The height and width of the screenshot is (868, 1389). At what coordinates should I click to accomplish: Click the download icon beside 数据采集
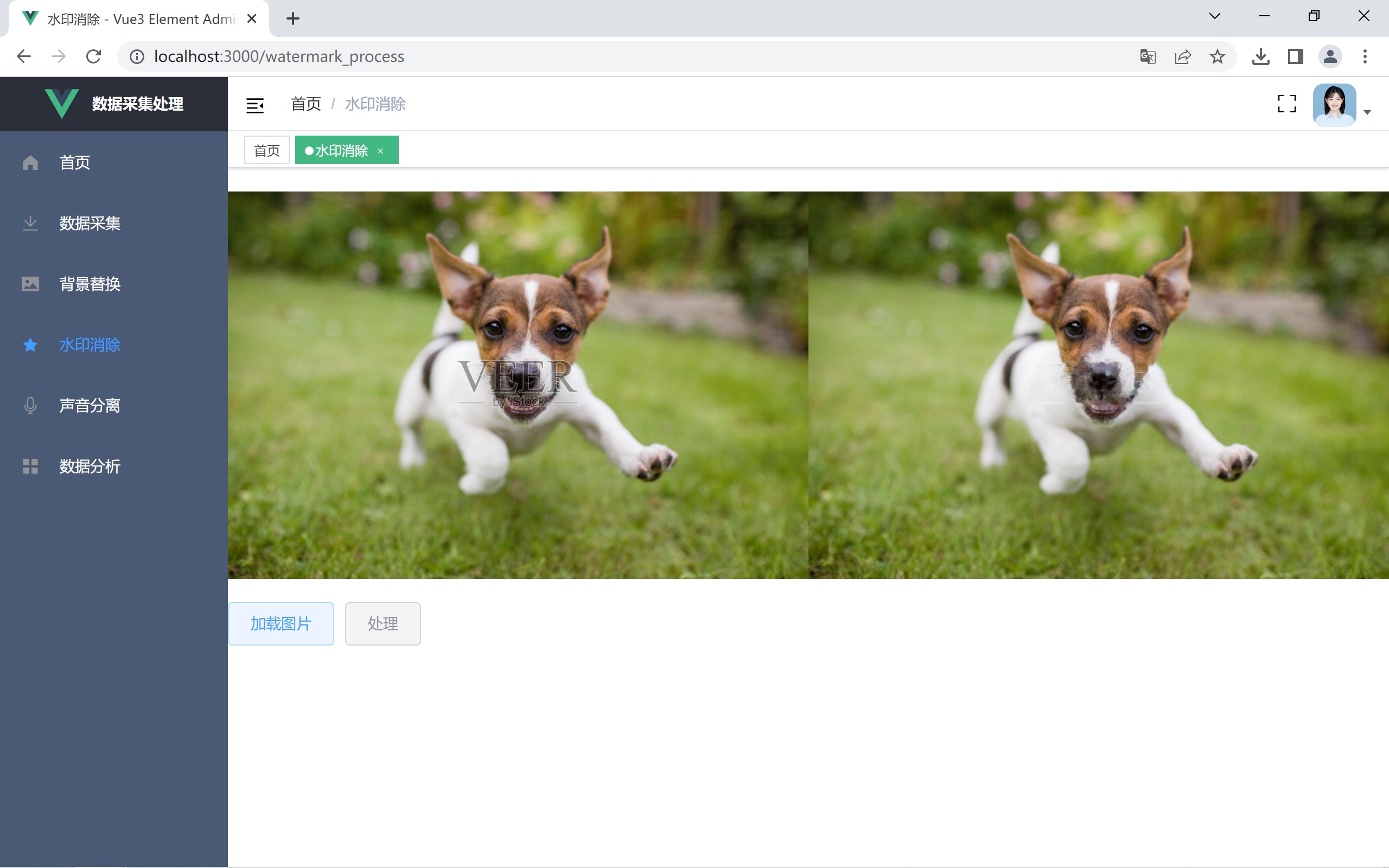tap(30, 224)
